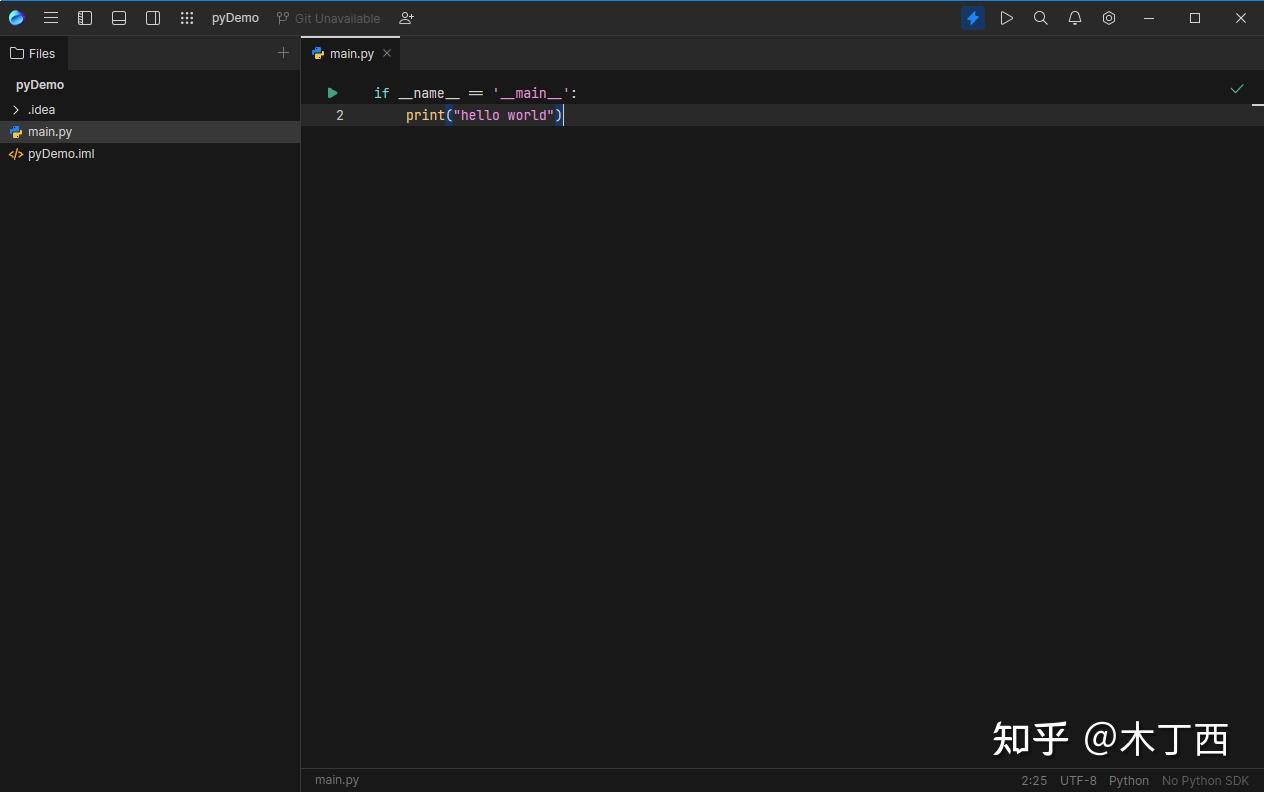Viewport: 1264px width, 792px height.
Task: Toggle the right panel visibility
Action: click(152, 17)
